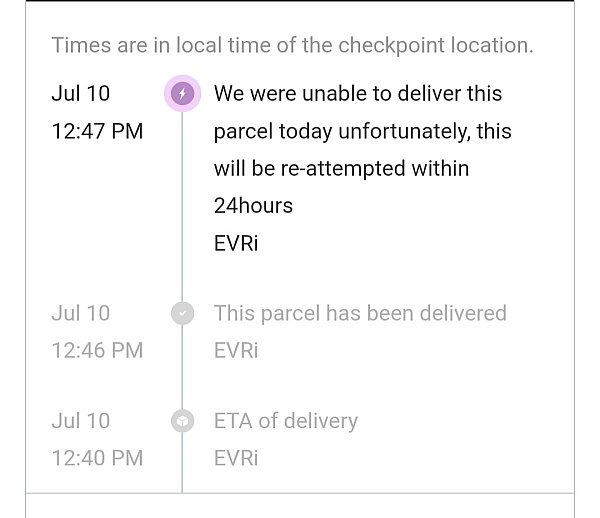Click the 12:47 PM timestamp
This screenshot has width=600, height=518.
pos(97,131)
